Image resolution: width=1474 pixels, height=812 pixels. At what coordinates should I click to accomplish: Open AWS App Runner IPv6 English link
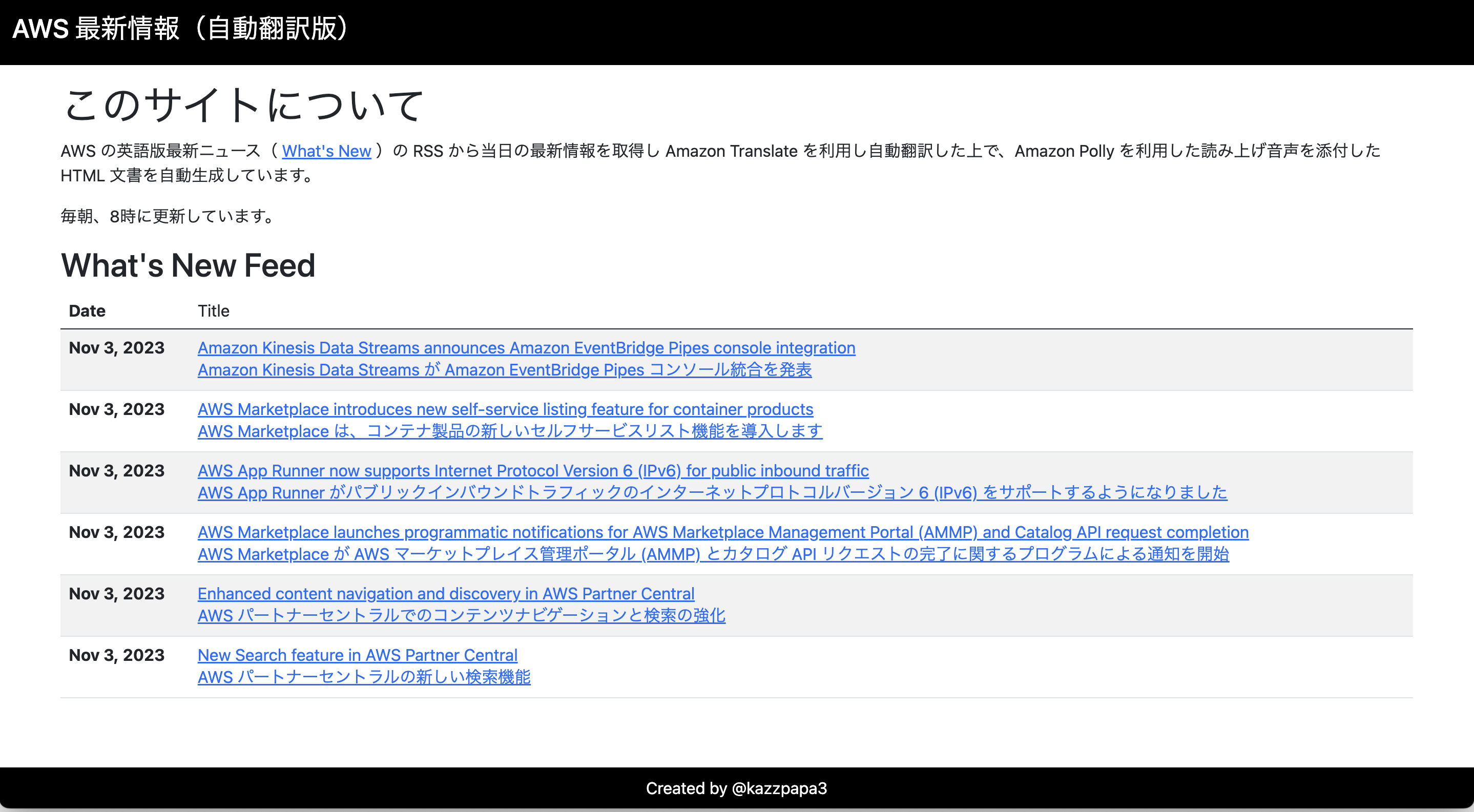pyautogui.click(x=533, y=470)
